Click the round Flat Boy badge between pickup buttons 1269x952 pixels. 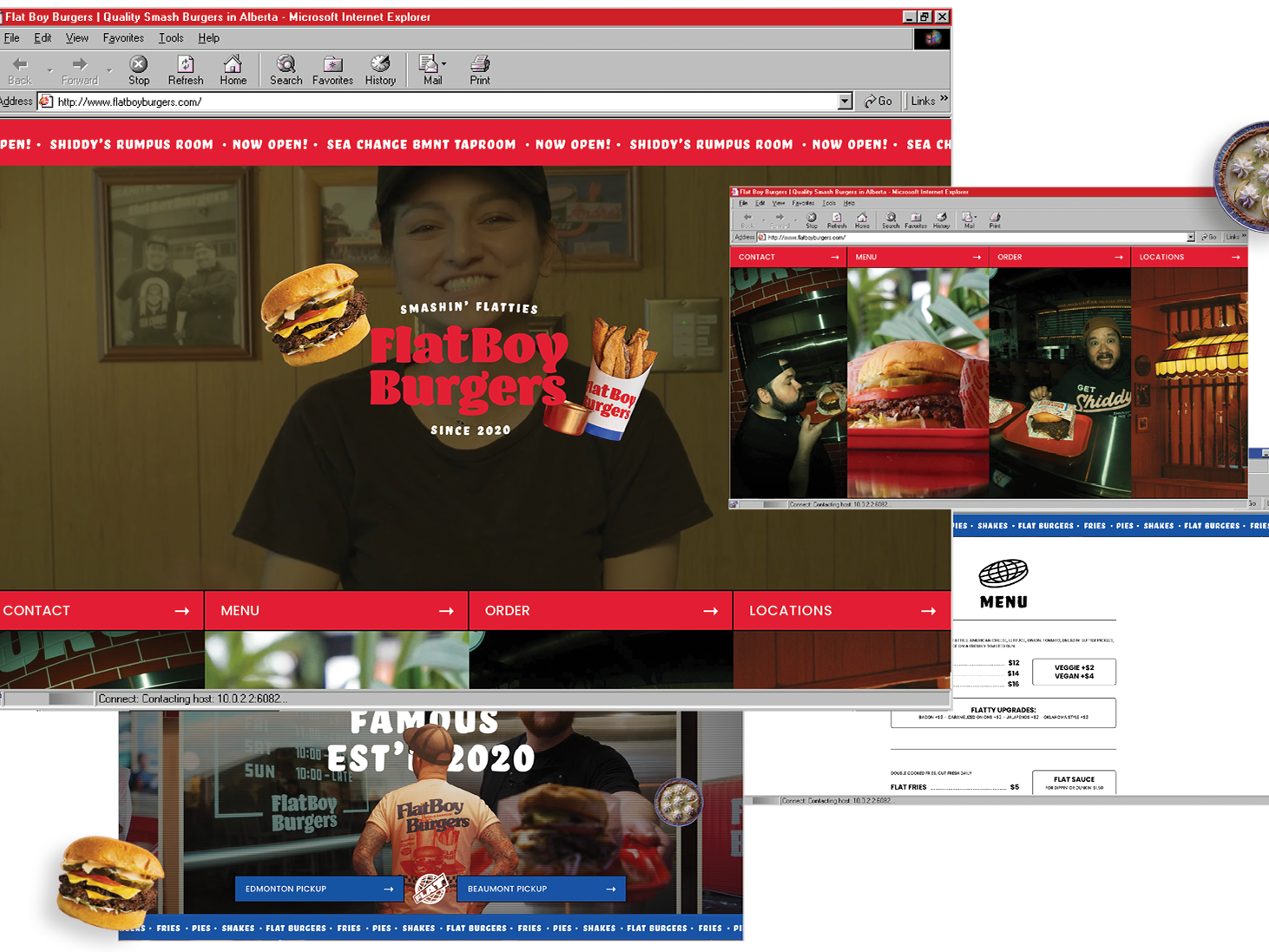[x=431, y=889]
